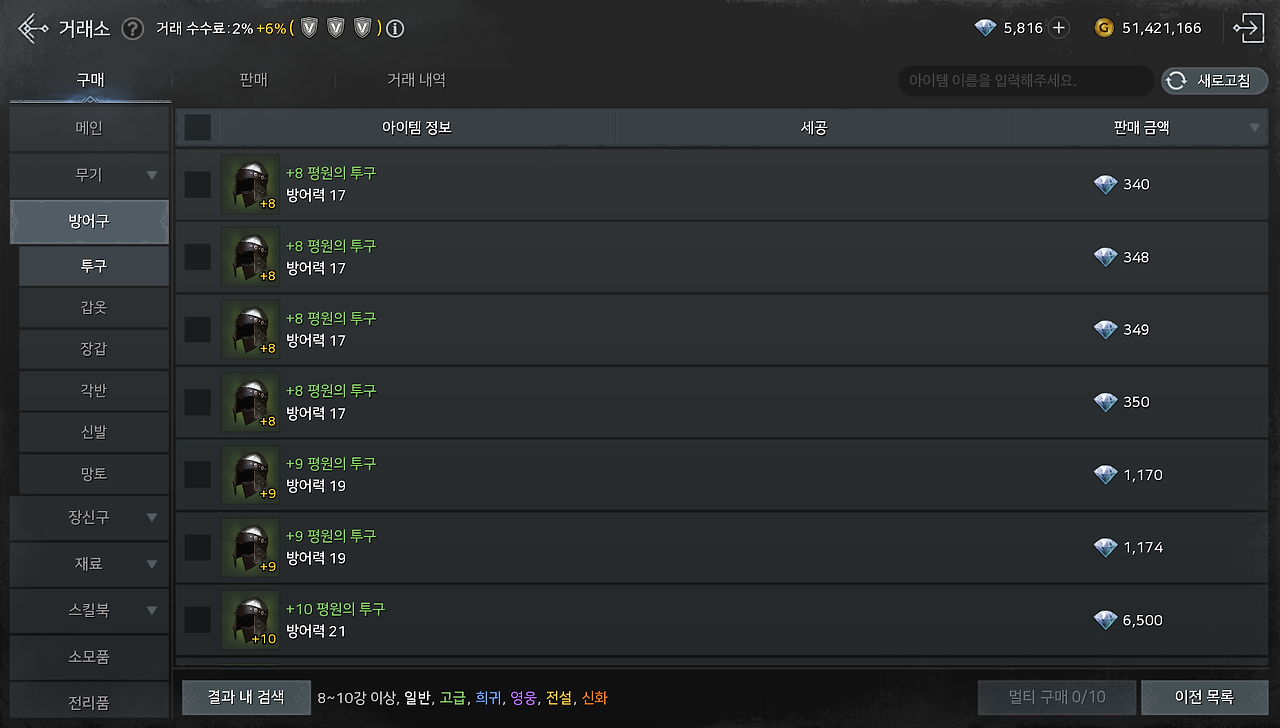
Task: Click the diamond icon beside 5,816
Action: [x=985, y=28]
